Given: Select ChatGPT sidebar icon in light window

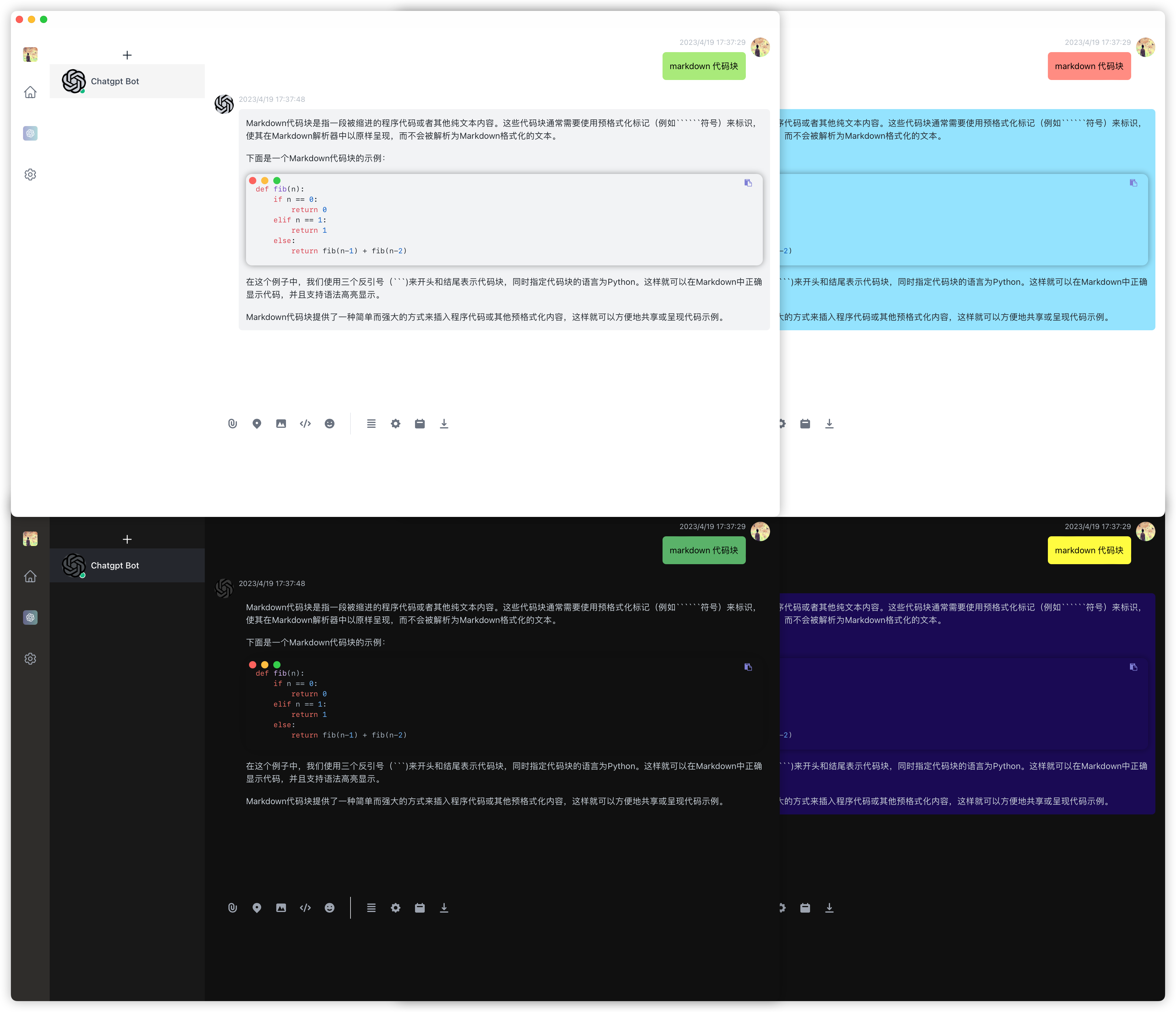Looking at the screenshot, I should click(30, 133).
